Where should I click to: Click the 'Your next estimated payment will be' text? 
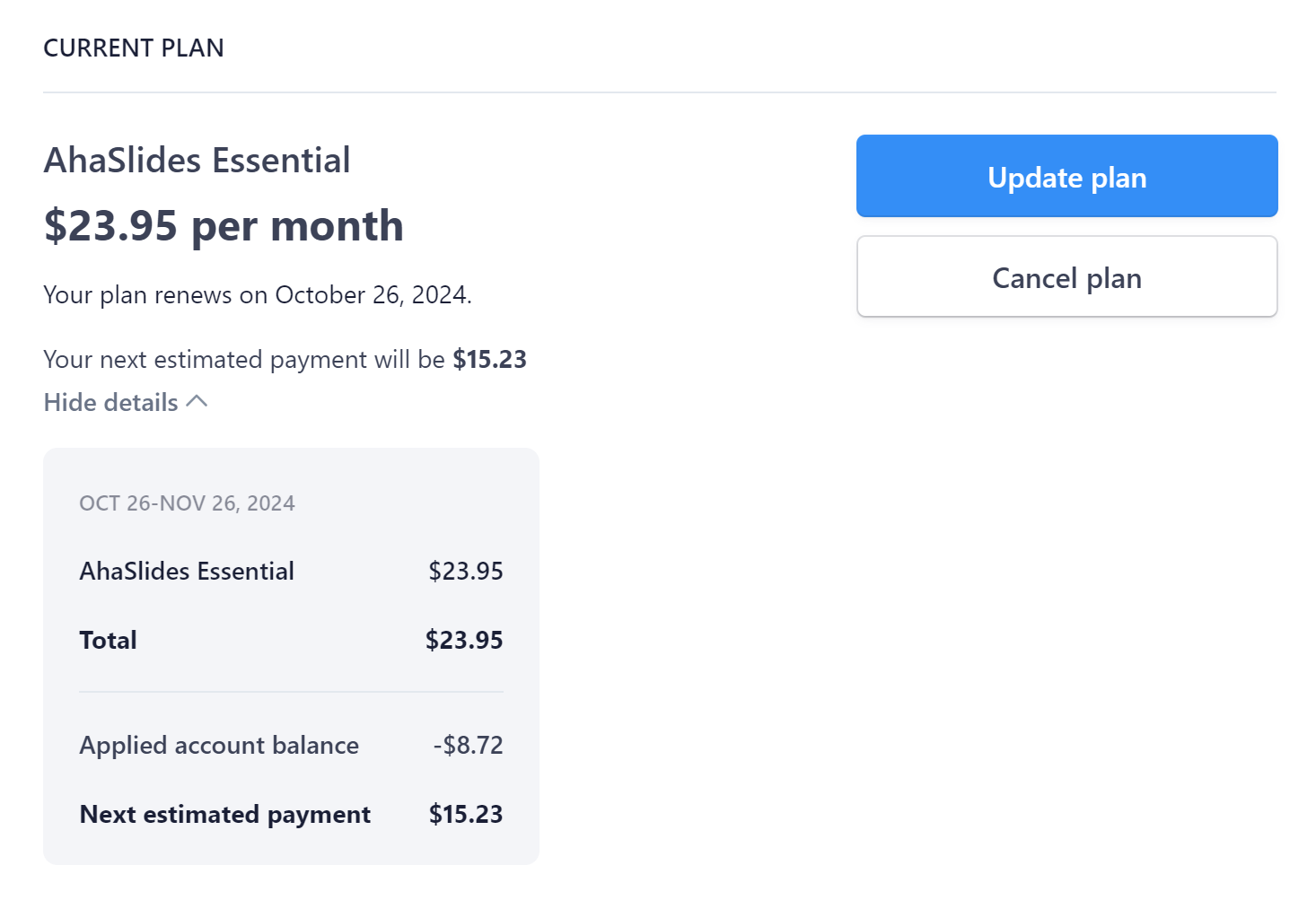(244, 360)
